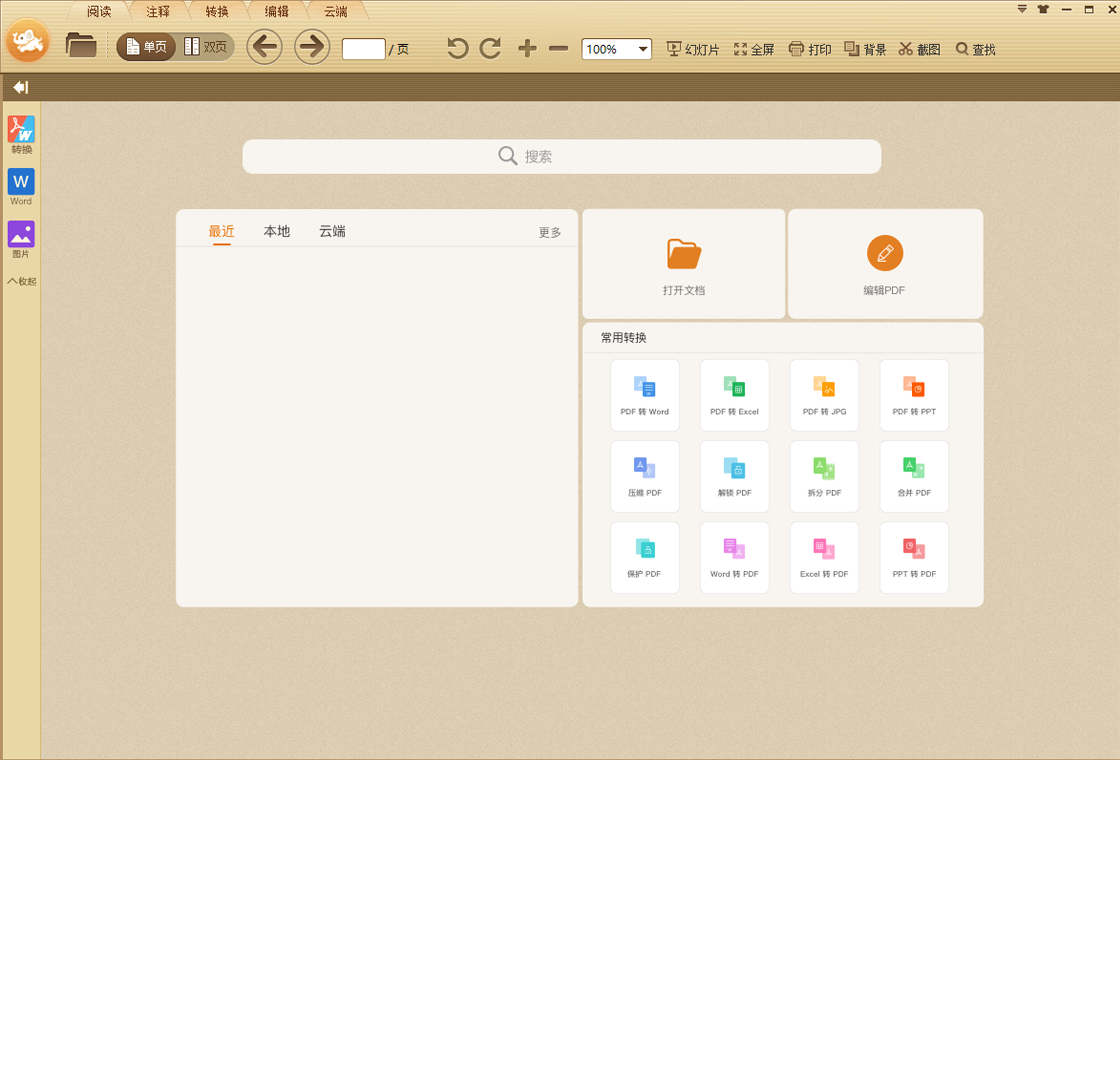
Task: Select the 本地 files tab
Action: 277,231
